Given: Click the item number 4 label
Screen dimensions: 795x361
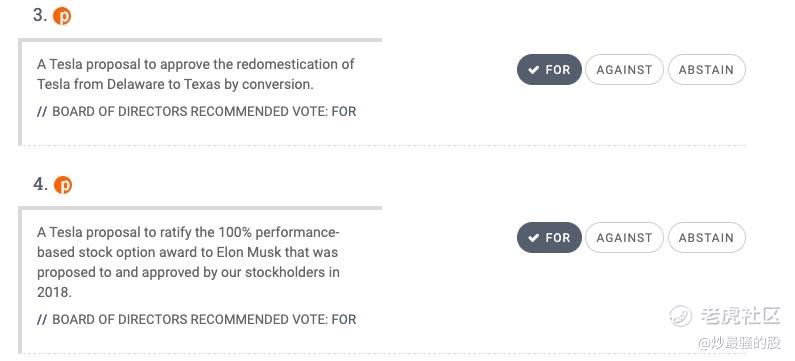Looking at the screenshot, I should pyautogui.click(x=40, y=184).
